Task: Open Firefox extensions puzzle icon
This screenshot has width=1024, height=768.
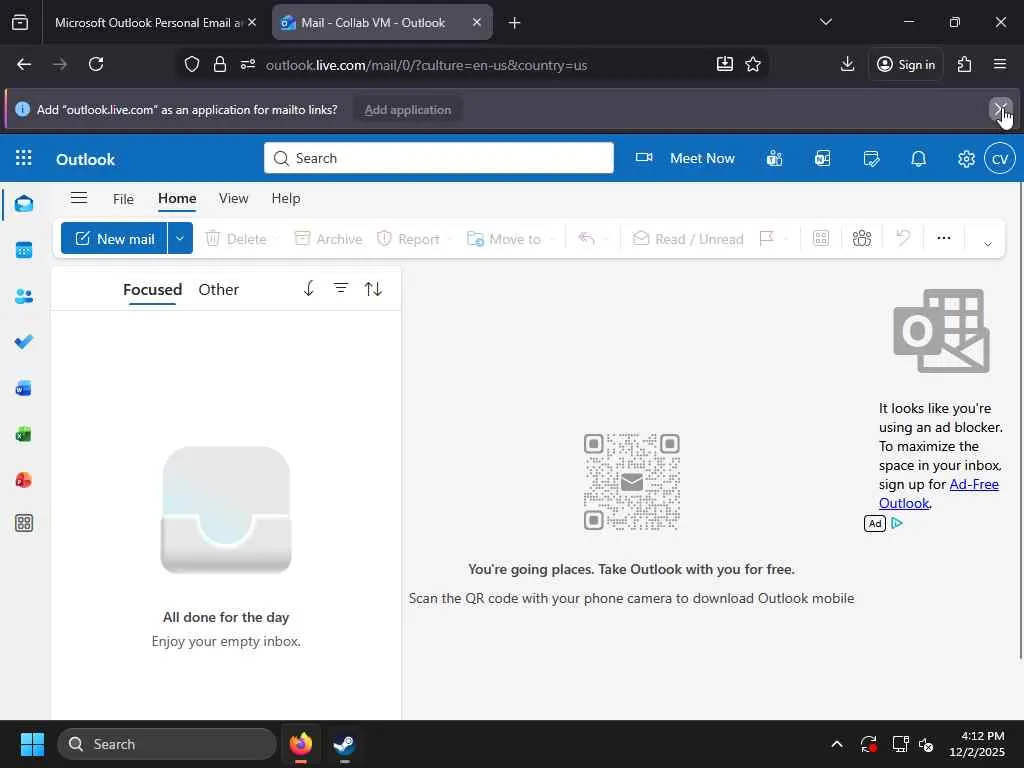Action: click(965, 64)
